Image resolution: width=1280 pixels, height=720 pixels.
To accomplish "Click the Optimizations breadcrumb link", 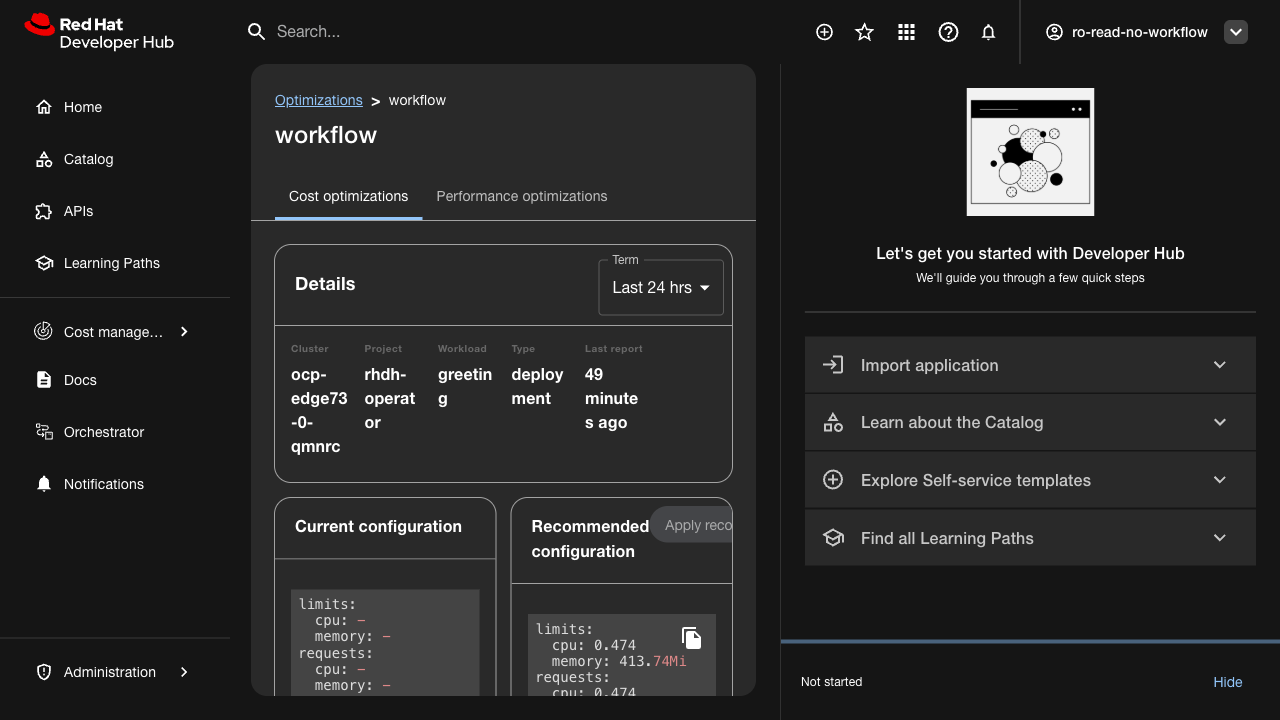I will [x=319, y=100].
